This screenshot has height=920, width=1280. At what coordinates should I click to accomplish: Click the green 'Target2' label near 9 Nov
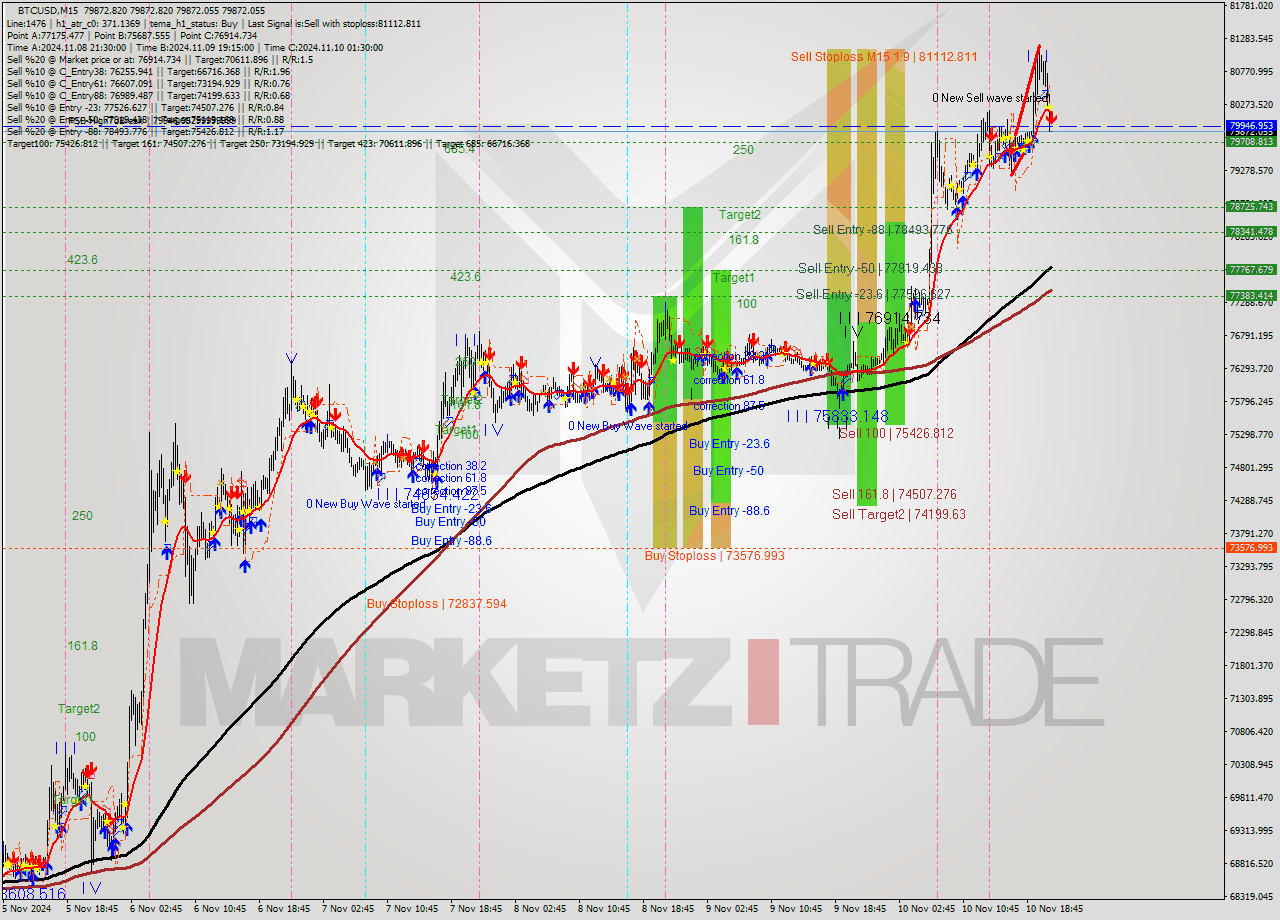[739, 215]
